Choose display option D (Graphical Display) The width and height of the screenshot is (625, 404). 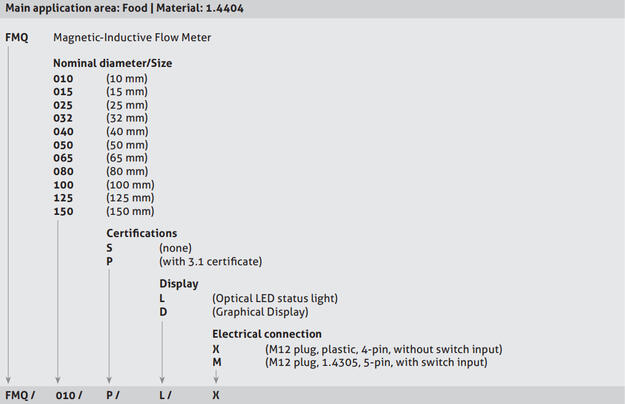click(x=163, y=311)
